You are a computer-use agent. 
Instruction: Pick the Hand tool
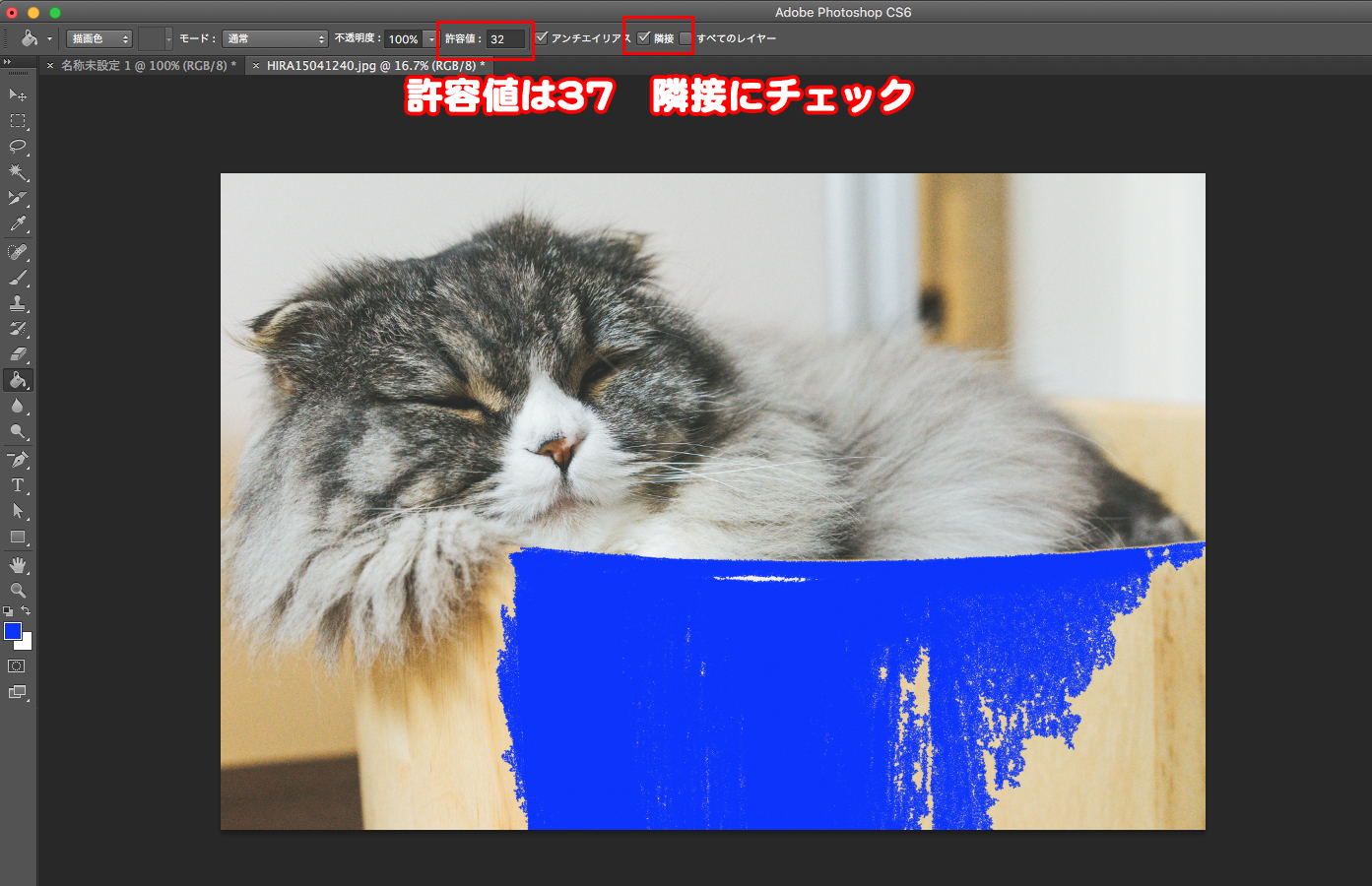pyautogui.click(x=18, y=565)
